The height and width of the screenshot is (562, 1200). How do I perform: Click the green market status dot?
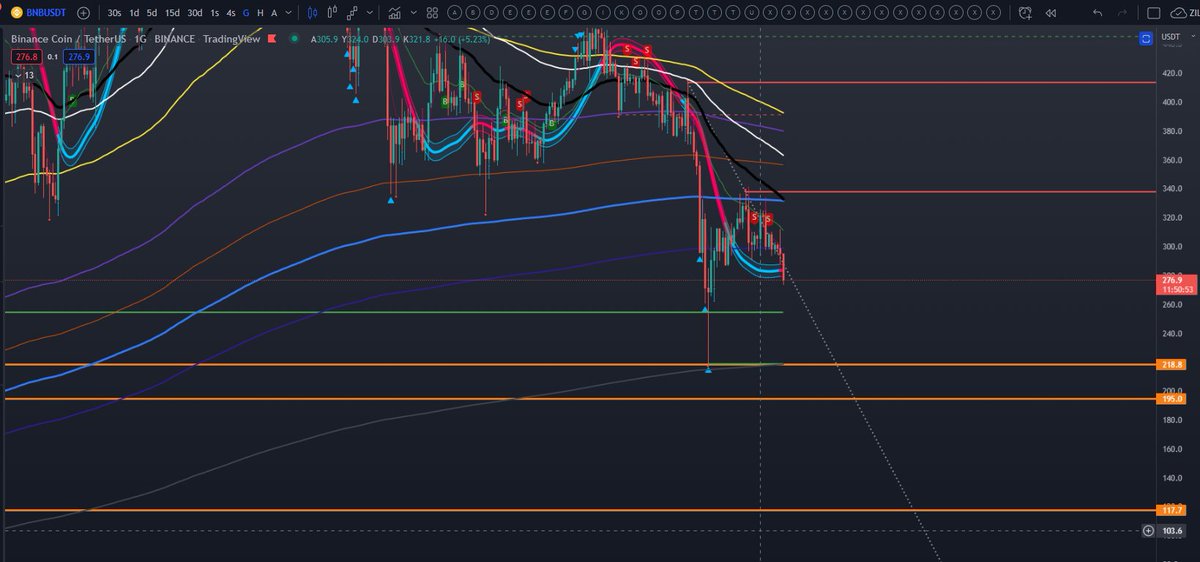pos(294,39)
